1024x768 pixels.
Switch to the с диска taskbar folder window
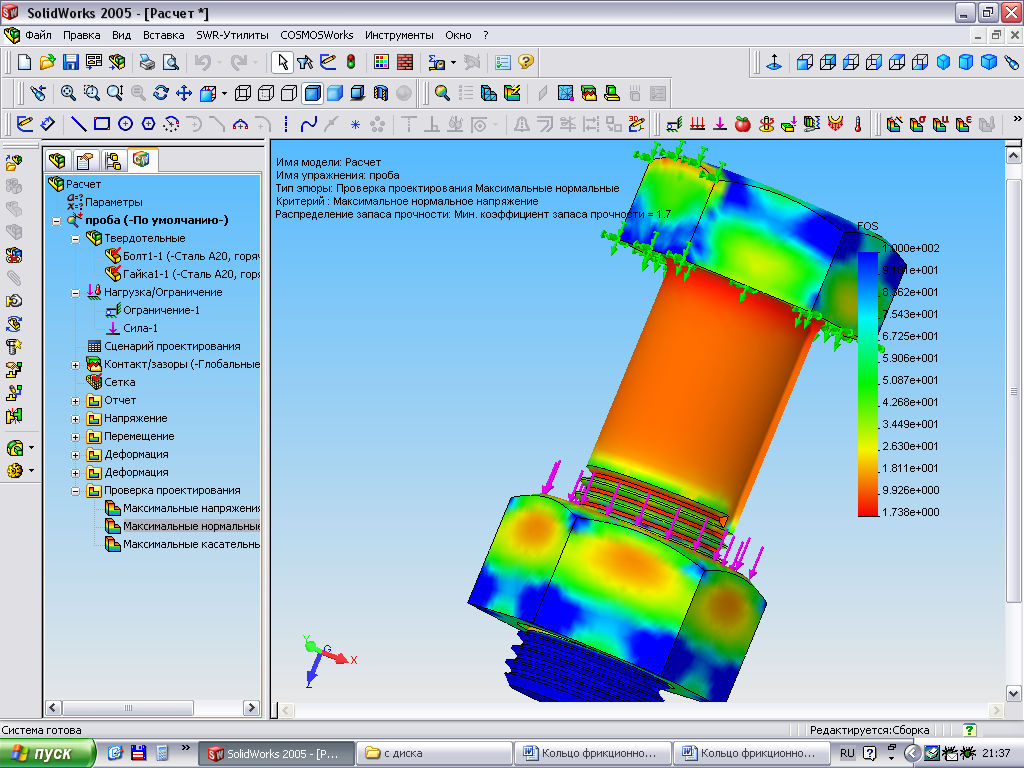coord(434,753)
